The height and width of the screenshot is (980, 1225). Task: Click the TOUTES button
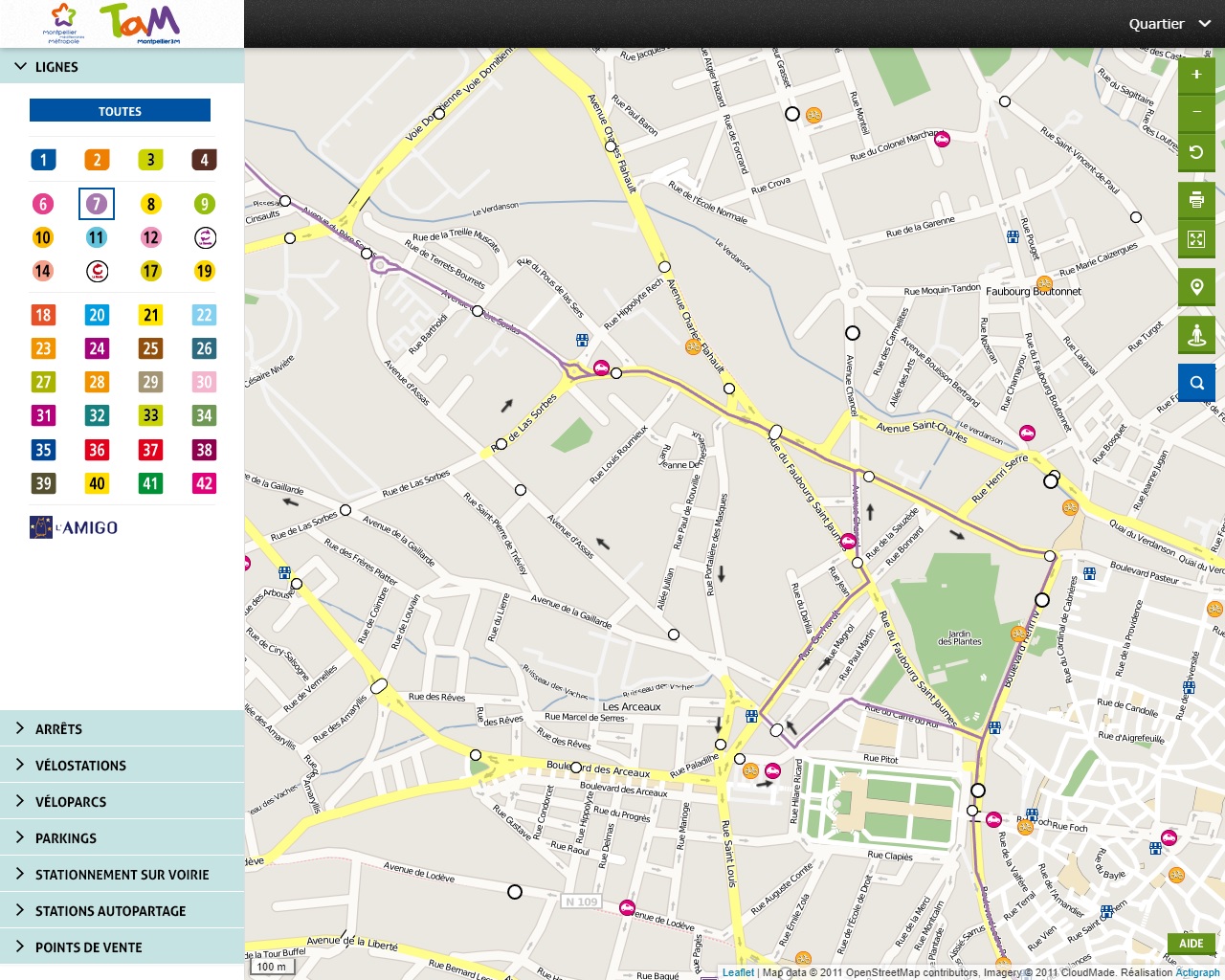[x=120, y=111]
